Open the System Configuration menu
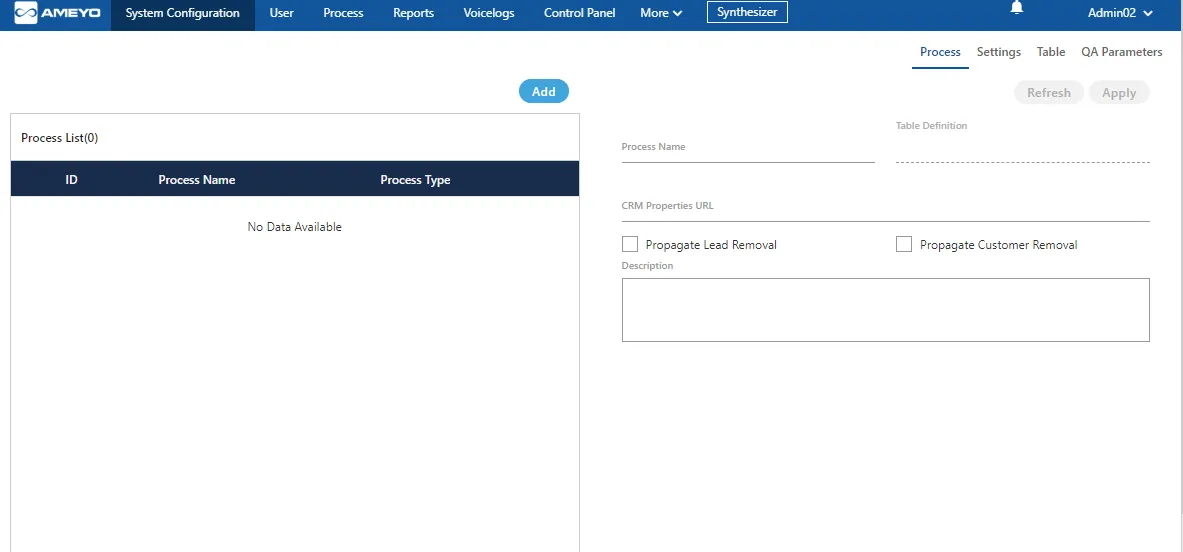The height and width of the screenshot is (552, 1183). coord(183,13)
